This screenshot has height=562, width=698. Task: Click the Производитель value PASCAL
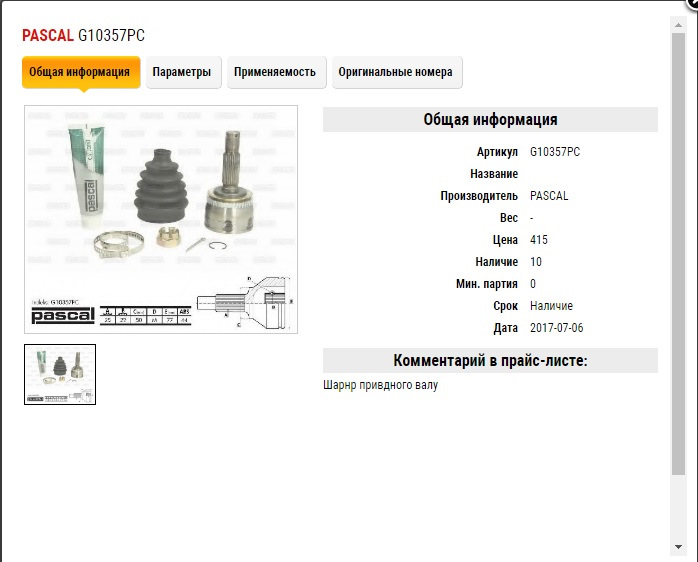click(549, 196)
